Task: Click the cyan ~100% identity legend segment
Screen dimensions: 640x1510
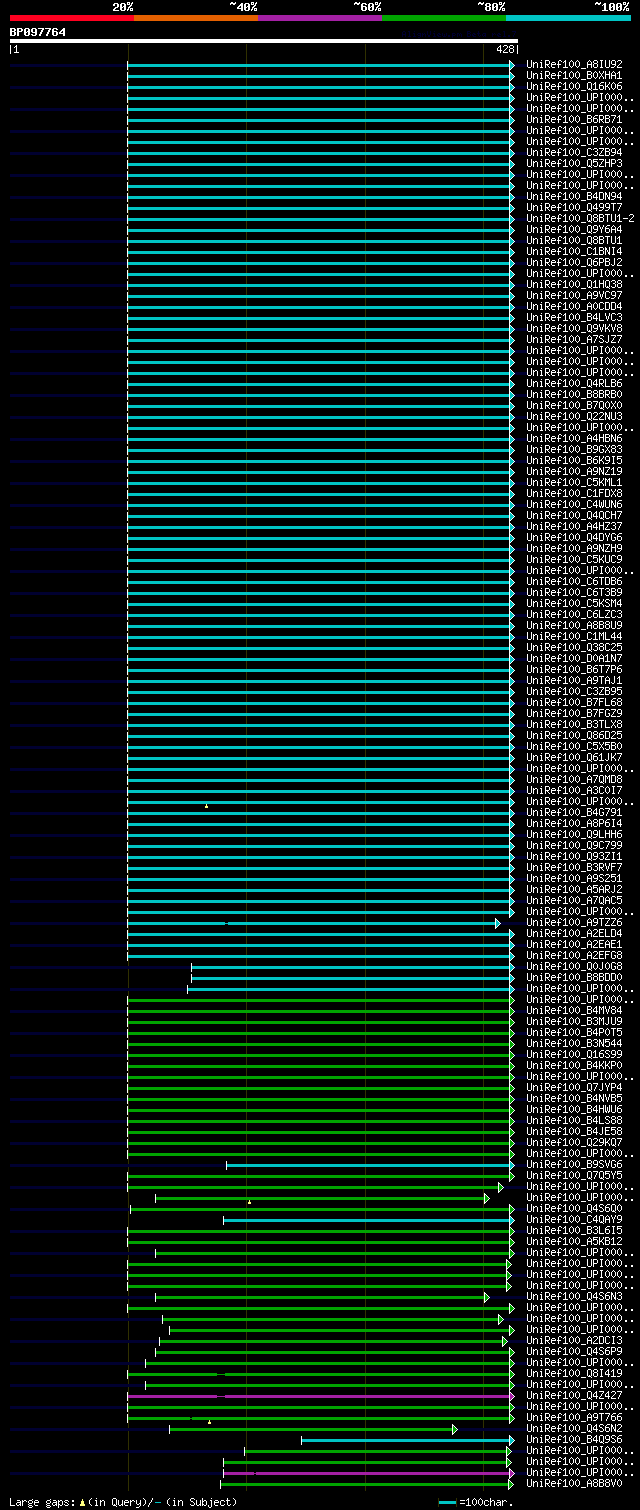Action: pyautogui.click(x=568, y=18)
